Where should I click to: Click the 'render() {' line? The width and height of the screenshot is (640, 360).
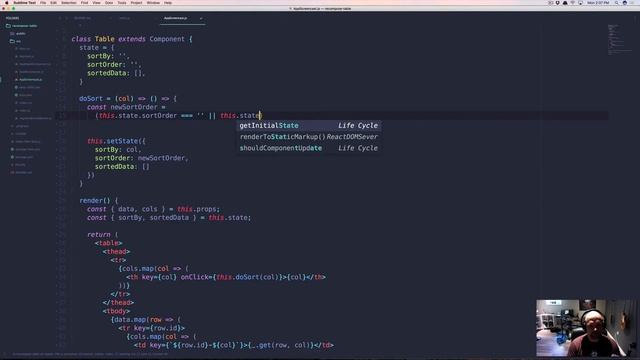(x=98, y=200)
